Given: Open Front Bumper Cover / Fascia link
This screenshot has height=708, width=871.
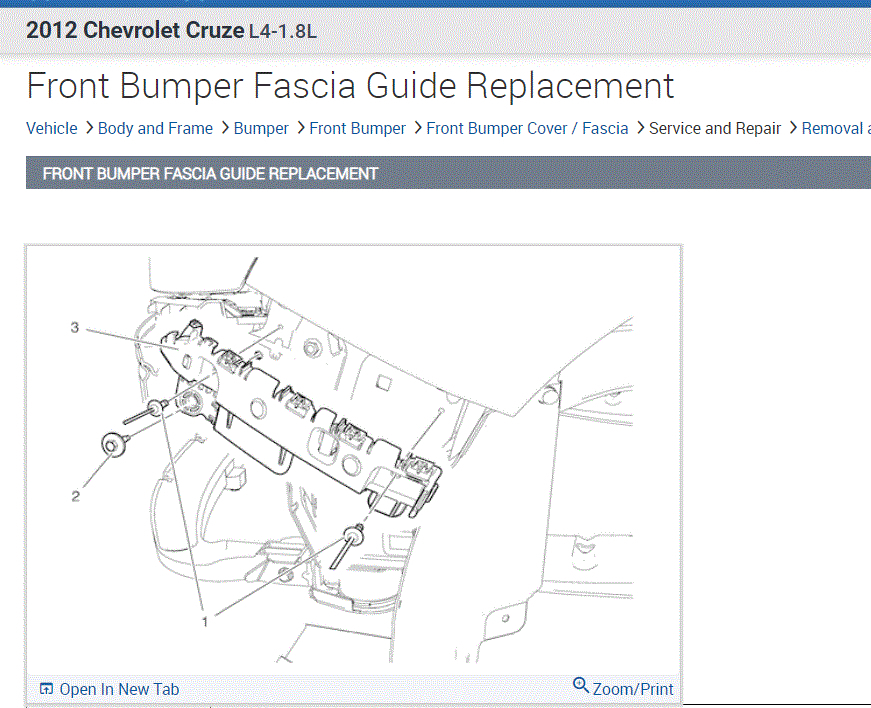Looking at the screenshot, I should 527,128.
